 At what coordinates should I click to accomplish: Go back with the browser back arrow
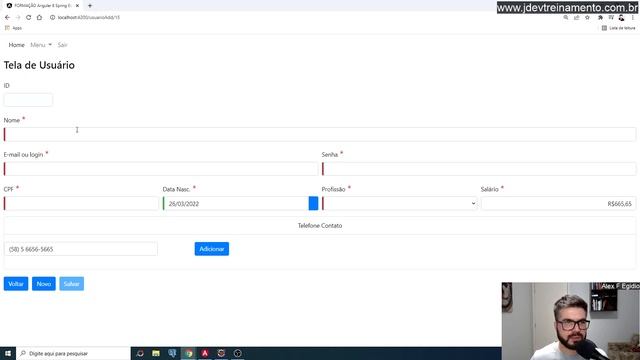(x=7, y=18)
